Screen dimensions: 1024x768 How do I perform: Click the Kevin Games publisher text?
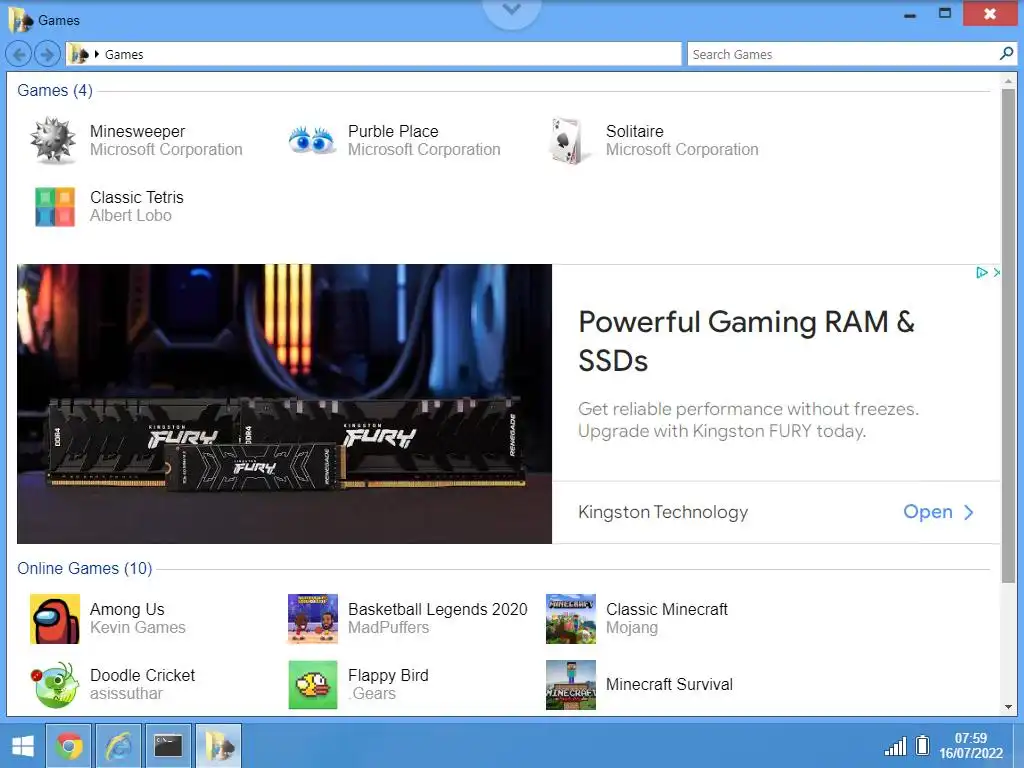138,628
